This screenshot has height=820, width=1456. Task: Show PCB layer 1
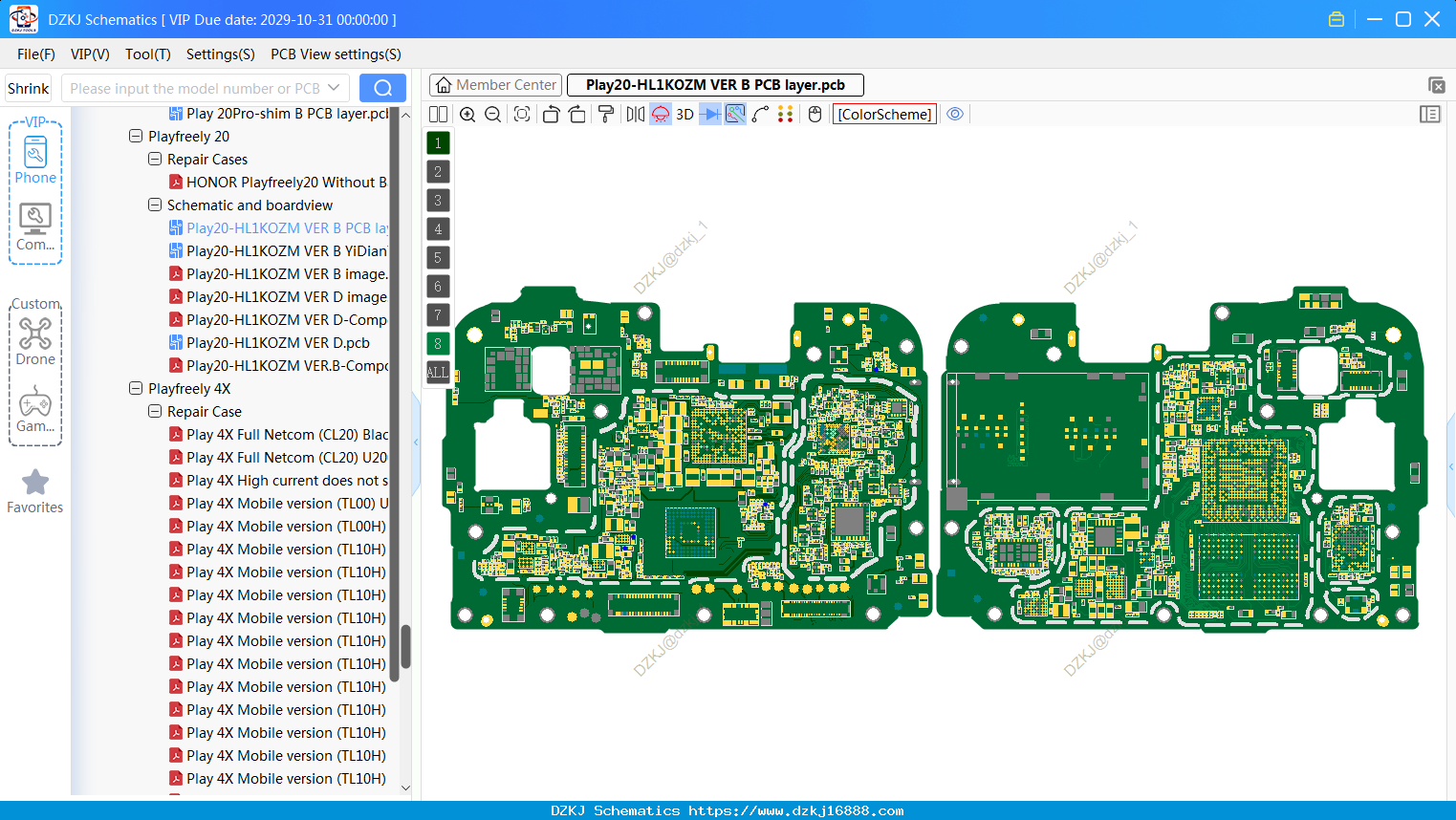click(438, 143)
